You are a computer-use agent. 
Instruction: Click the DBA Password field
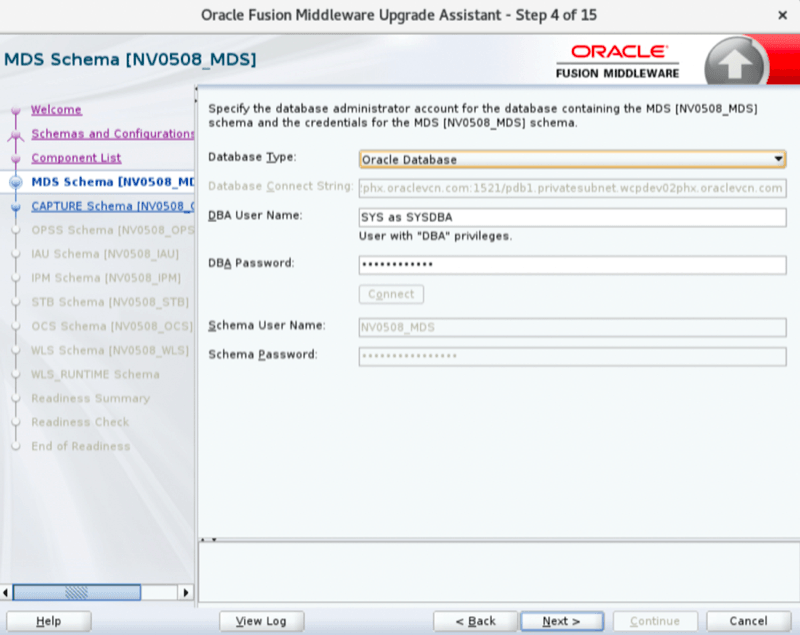pos(572,265)
